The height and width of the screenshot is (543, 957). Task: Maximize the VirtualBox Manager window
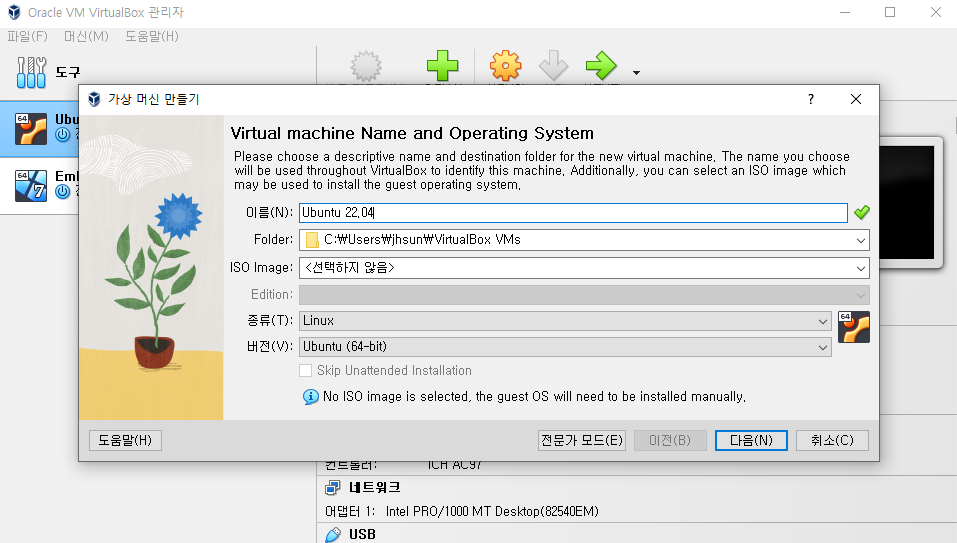click(890, 12)
